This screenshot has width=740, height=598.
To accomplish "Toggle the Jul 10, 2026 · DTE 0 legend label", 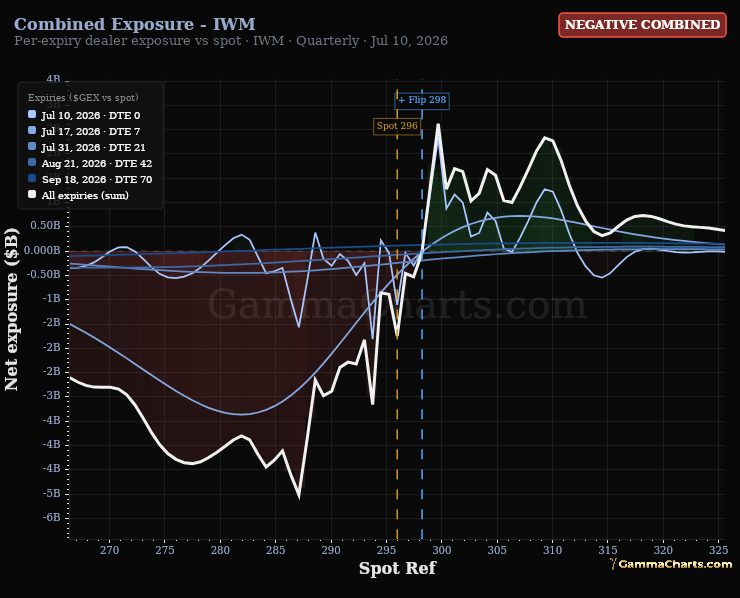I will (x=91, y=116).
